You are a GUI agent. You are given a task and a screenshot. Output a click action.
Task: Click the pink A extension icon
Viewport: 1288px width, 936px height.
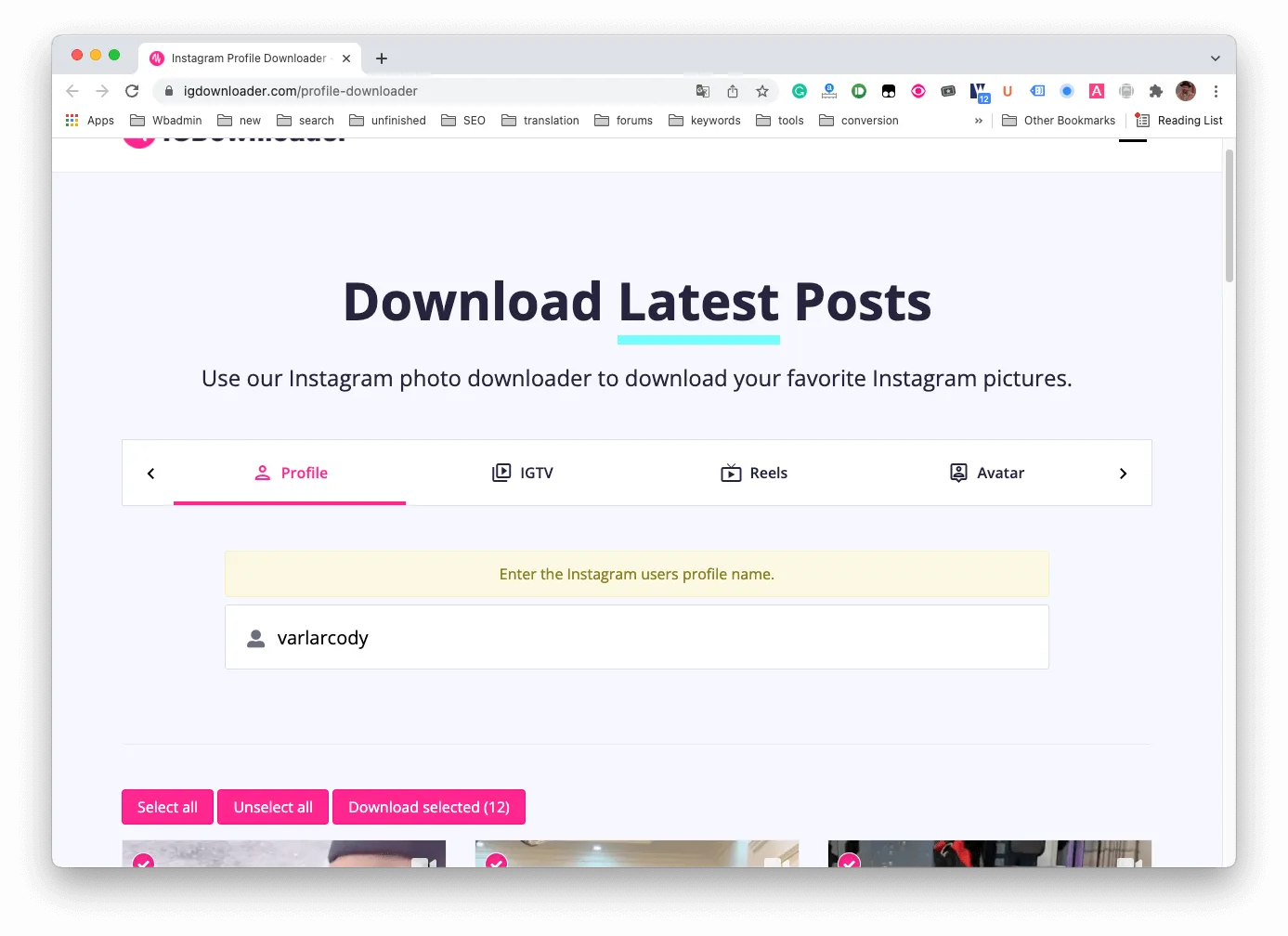(1097, 91)
